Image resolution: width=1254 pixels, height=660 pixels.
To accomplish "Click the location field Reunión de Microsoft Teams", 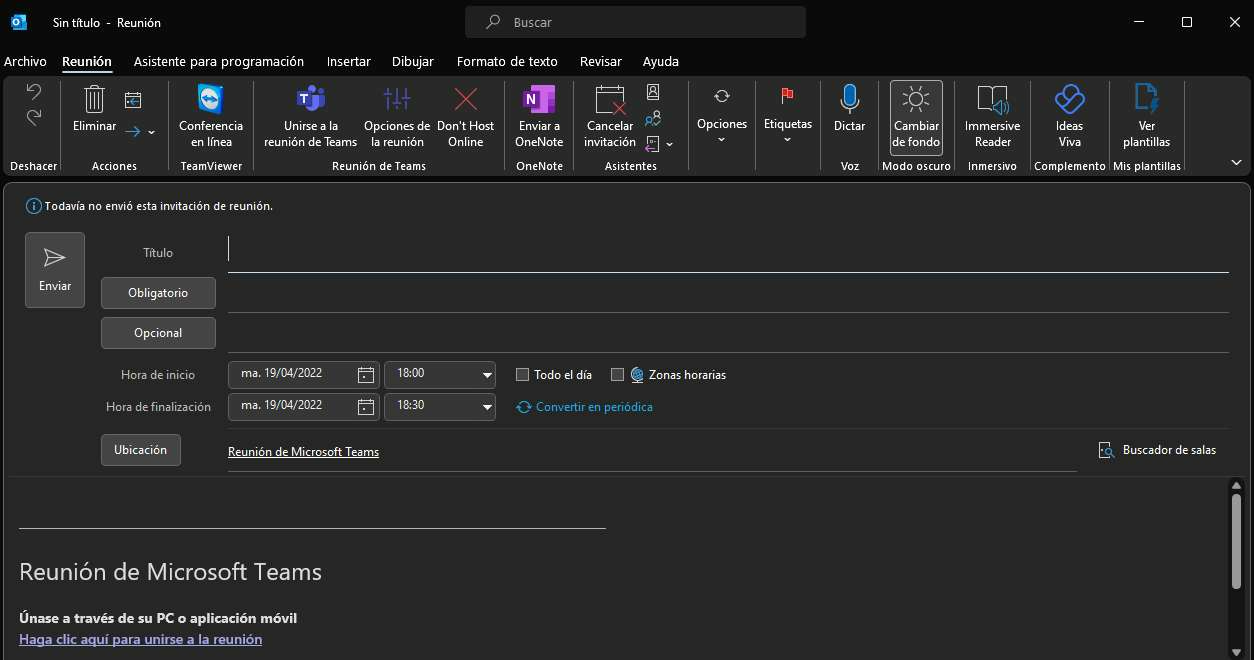I will (652, 452).
